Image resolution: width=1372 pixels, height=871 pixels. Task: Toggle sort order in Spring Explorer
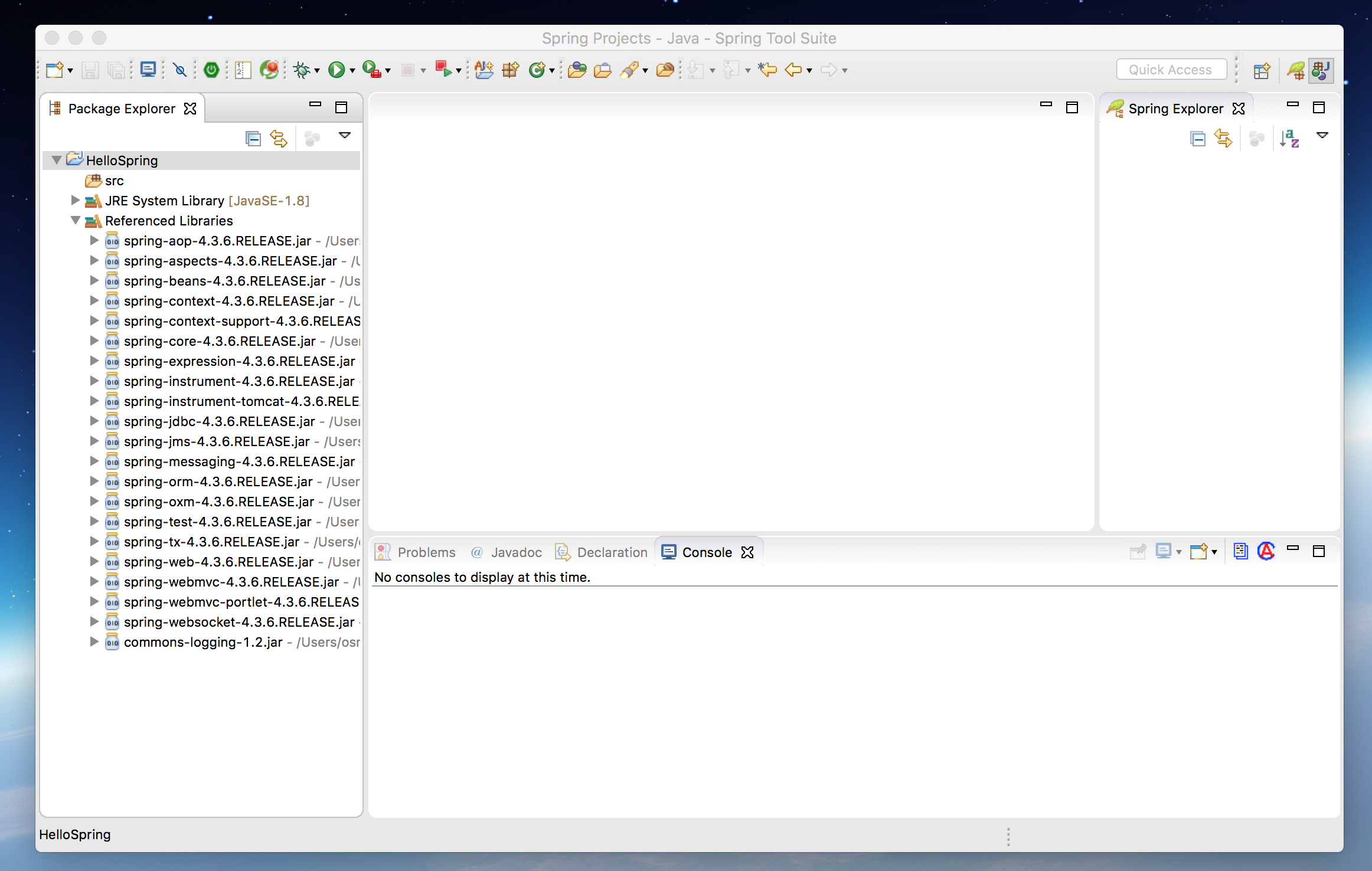point(1289,137)
